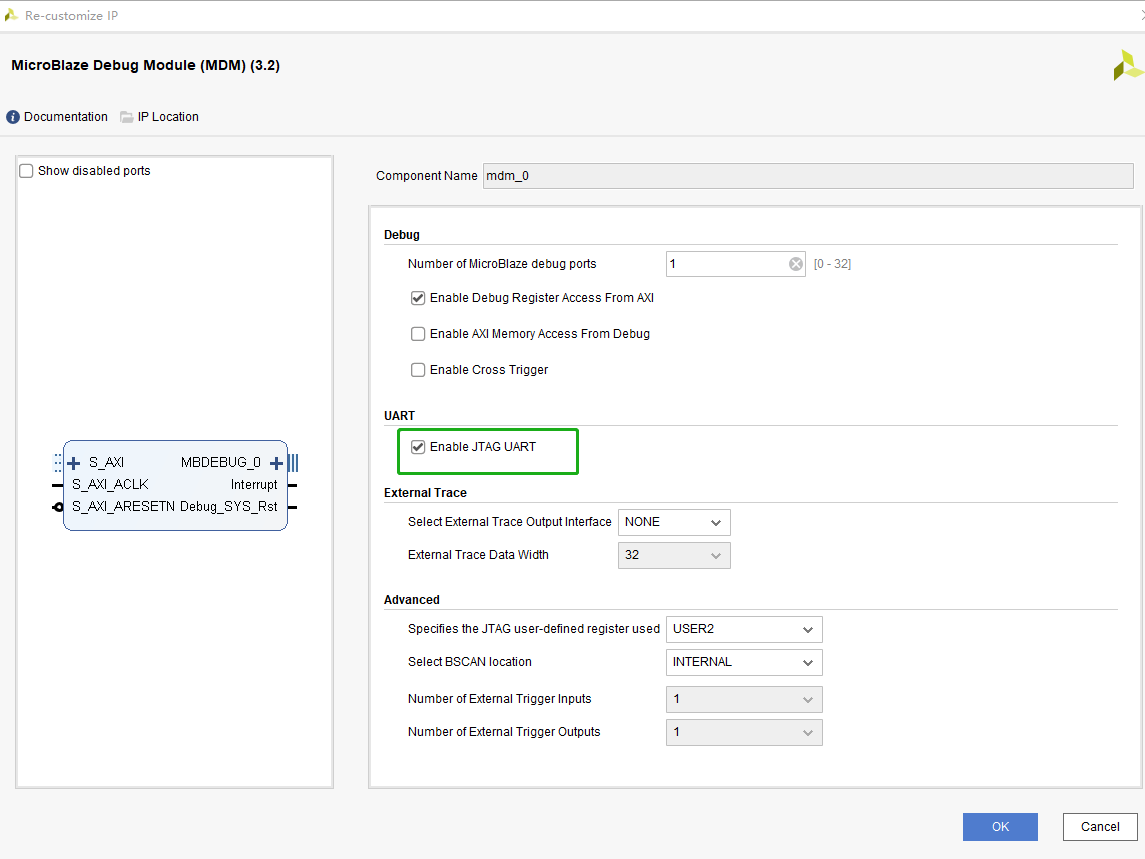The image size is (1145, 859).
Task: Toggle Show disabled ports checkbox
Action: tap(26, 171)
